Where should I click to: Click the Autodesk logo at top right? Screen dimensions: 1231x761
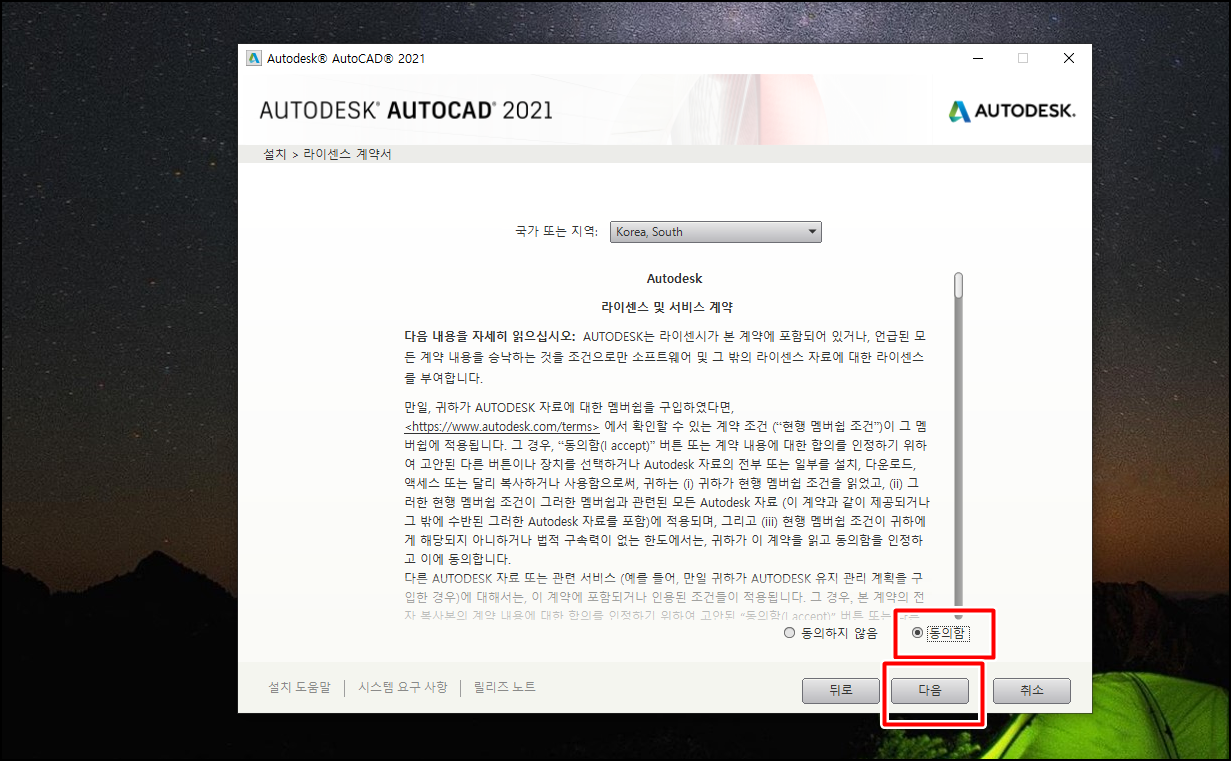[x=1012, y=110]
